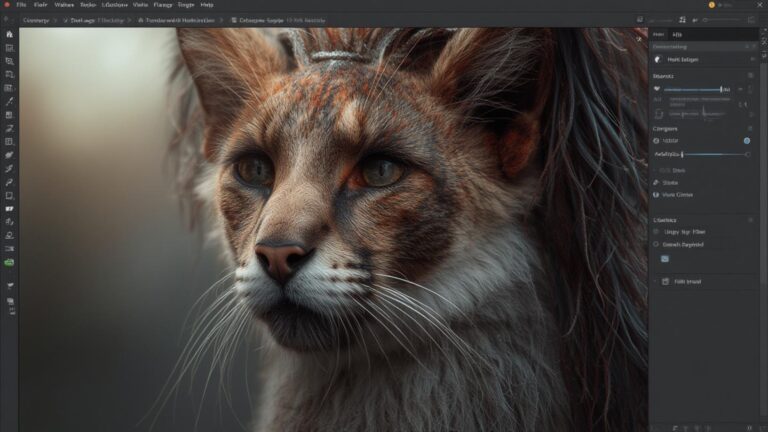Viewport: 768px width, 432px height.
Task: Click the home icon atop the left toolbar
Action: tap(9, 34)
